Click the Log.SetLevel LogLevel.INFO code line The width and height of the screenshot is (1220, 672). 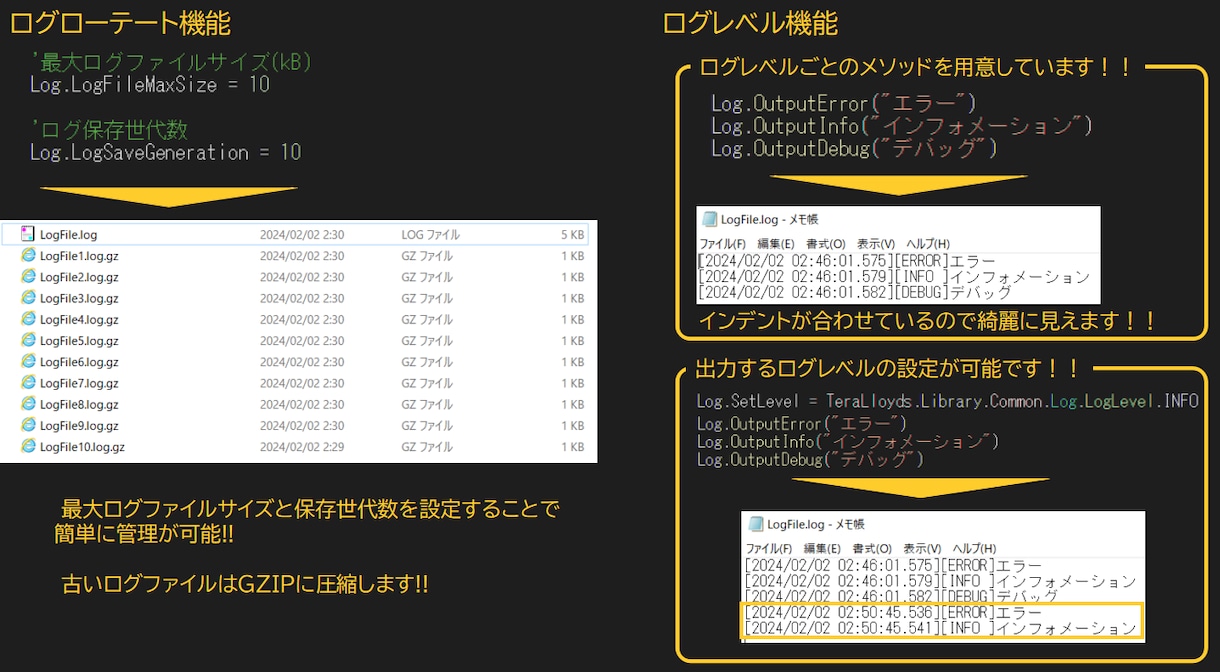tap(947, 401)
